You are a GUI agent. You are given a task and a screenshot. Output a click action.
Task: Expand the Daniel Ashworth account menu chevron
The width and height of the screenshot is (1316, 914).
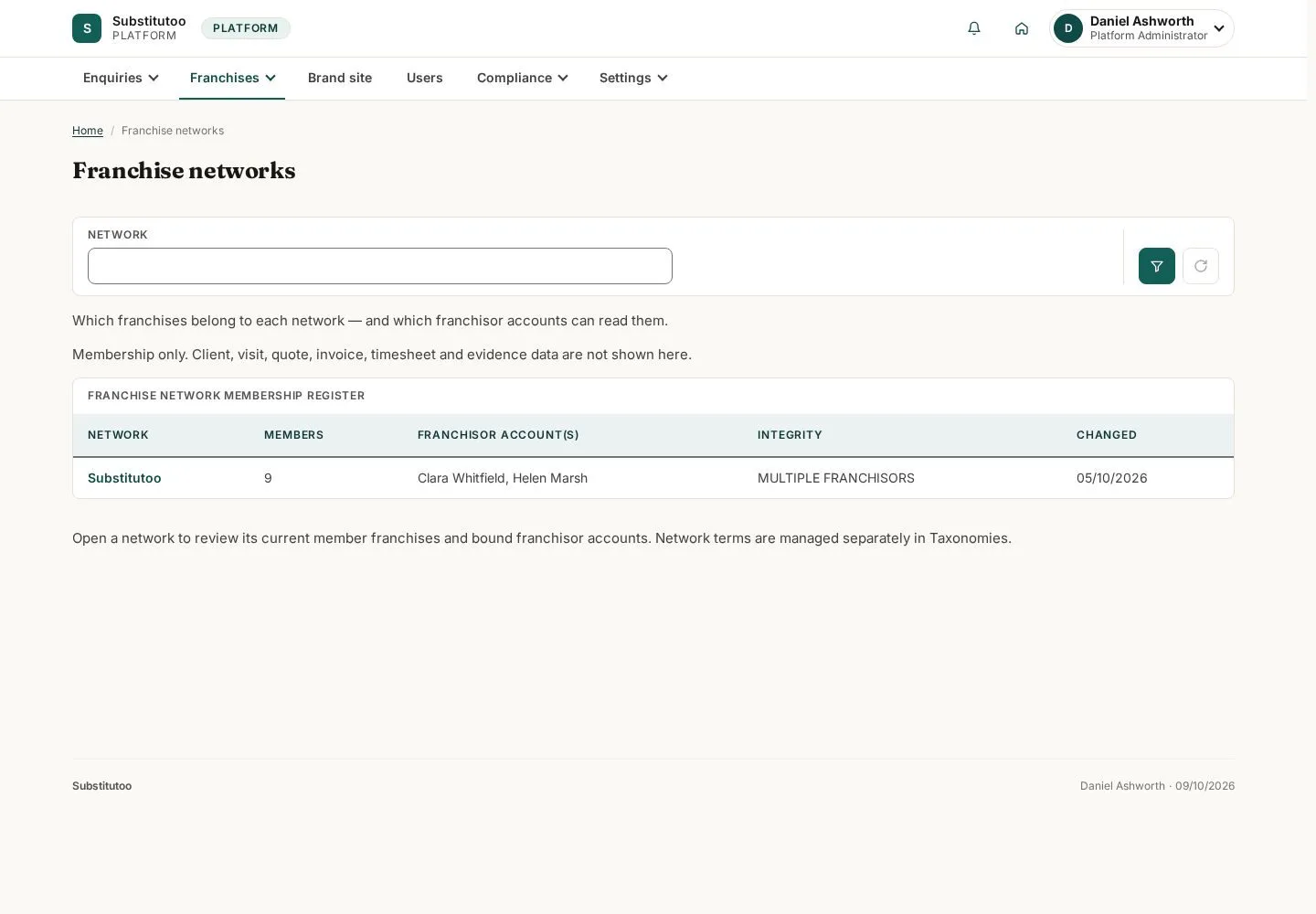[x=1219, y=28]
